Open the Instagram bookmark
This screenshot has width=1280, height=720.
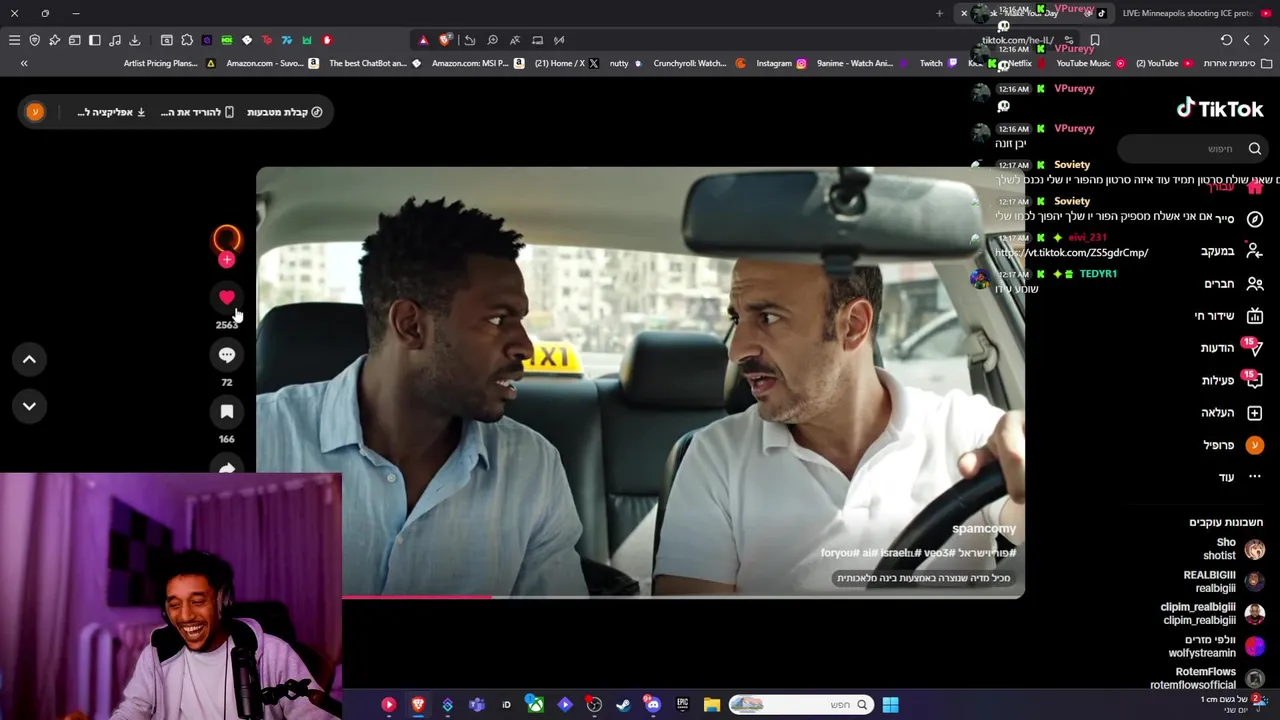780,63
